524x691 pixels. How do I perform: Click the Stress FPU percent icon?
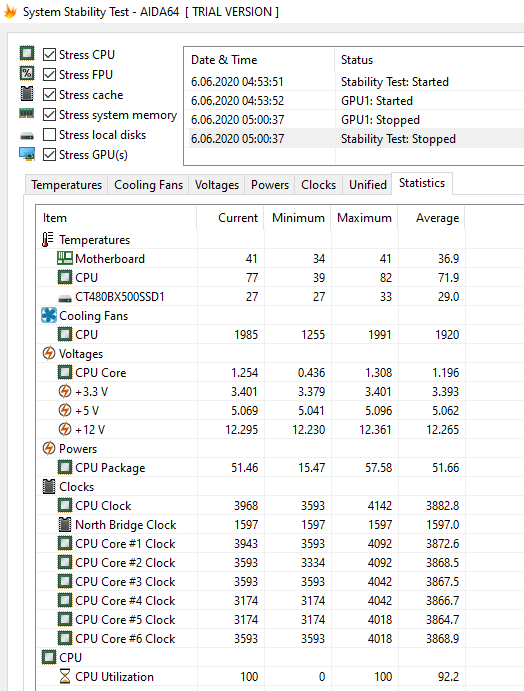[x=27, y=73]
